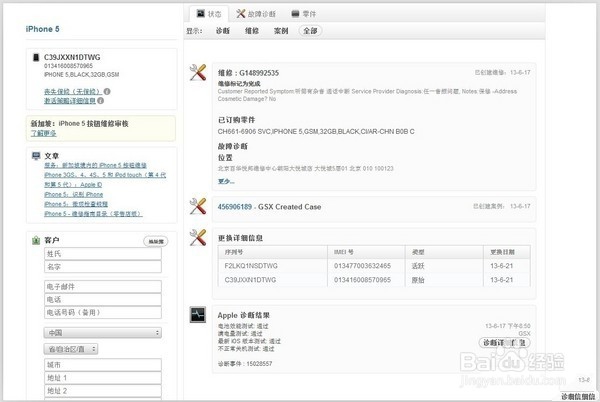Viewport: 600px width, 402px height.
Task: Focus the 电子邮件 input field
Action: coord(103,286)
